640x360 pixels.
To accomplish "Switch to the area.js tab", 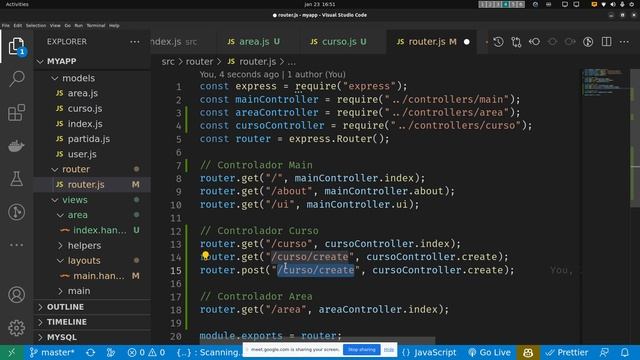I will 253,42.
